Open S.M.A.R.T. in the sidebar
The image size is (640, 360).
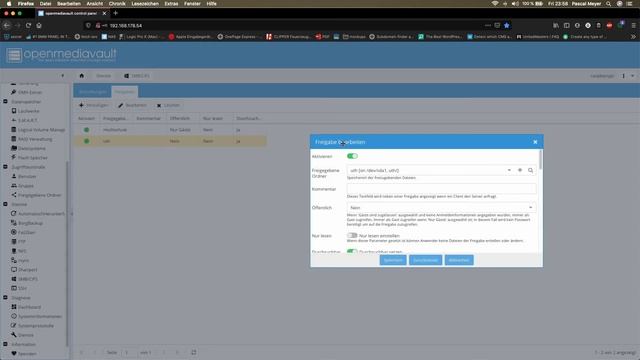pyautogui.click(x=24, y=120)
